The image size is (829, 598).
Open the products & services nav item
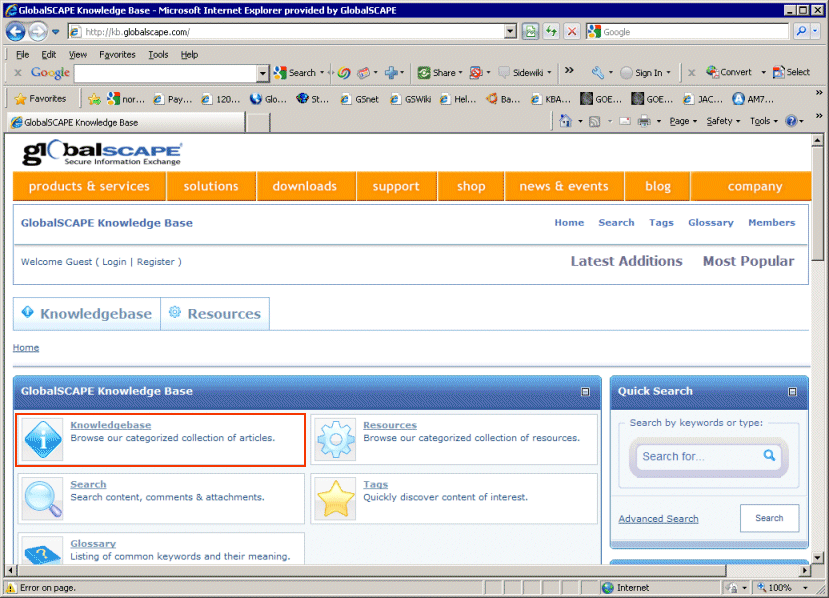pyautogui.click(x=89, y=186)
